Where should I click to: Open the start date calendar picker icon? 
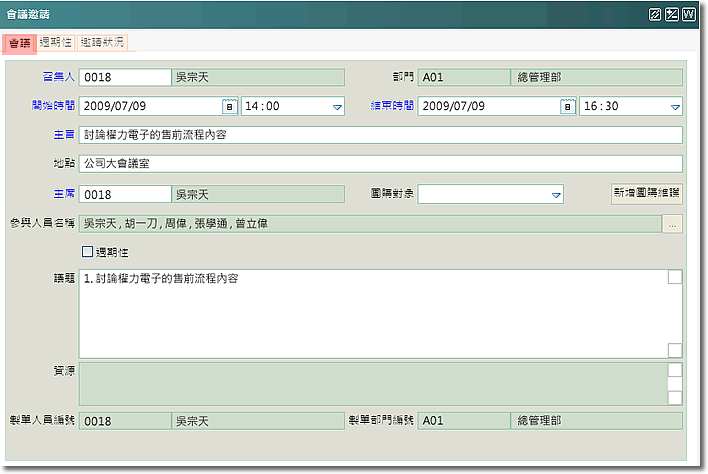point(228,106)
